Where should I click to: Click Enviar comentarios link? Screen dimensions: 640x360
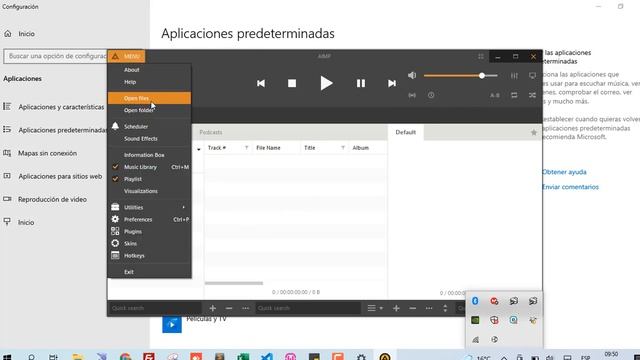570,187
